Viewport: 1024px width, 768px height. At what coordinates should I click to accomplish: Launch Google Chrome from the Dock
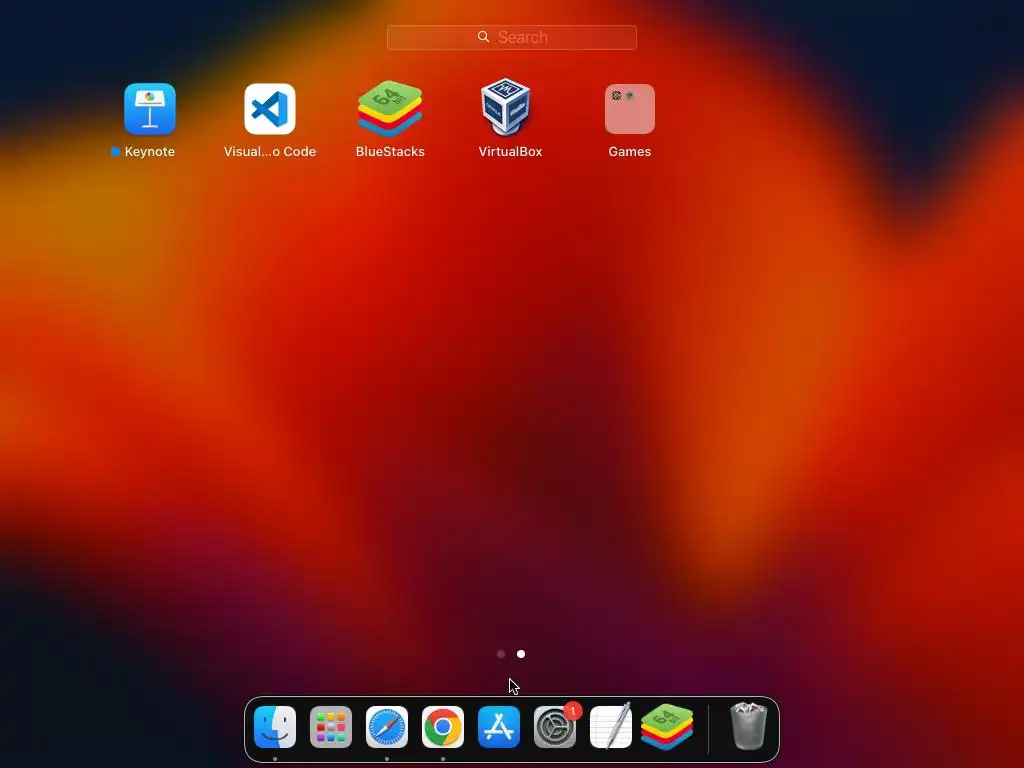point(443,727)
